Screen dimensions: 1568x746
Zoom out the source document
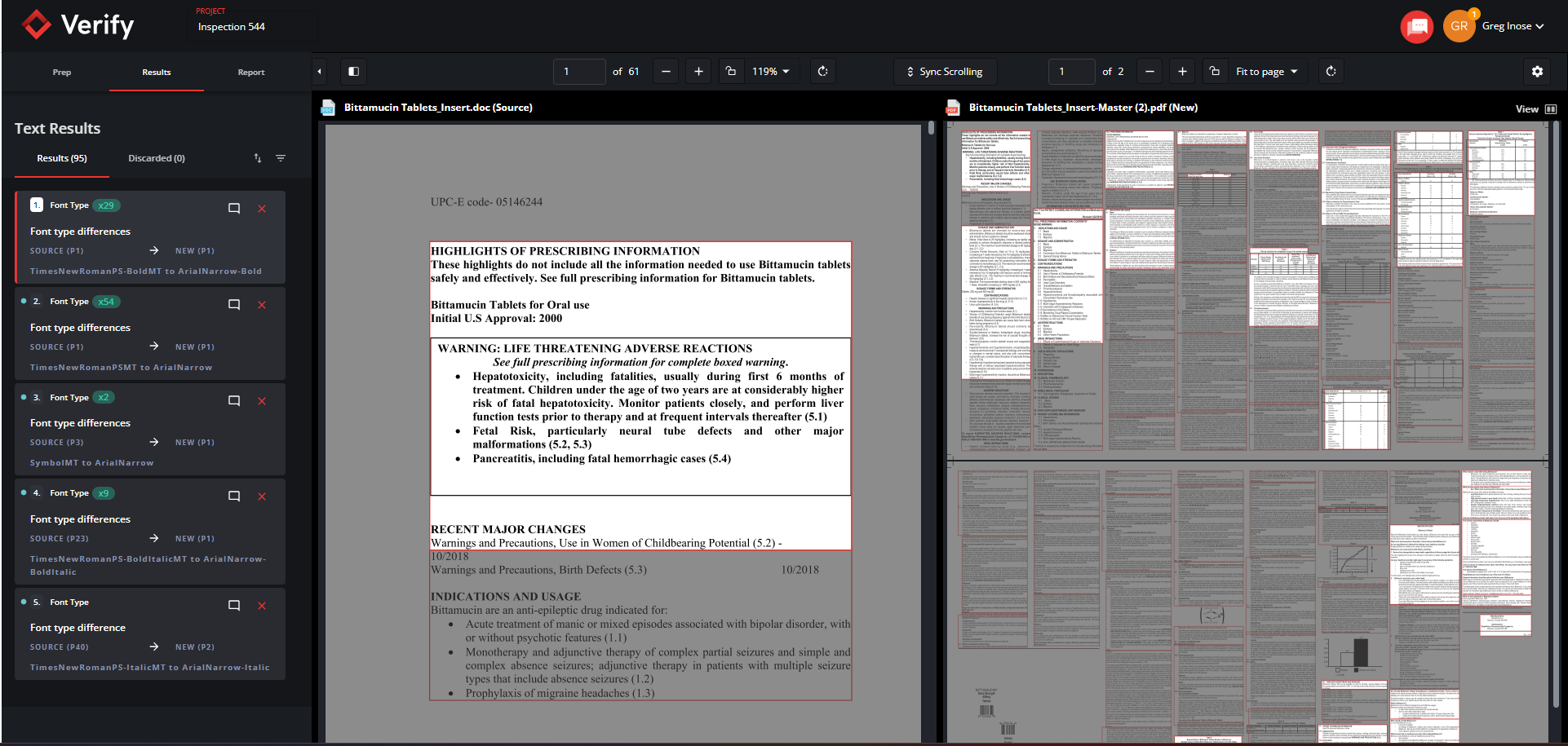point(666,72)
